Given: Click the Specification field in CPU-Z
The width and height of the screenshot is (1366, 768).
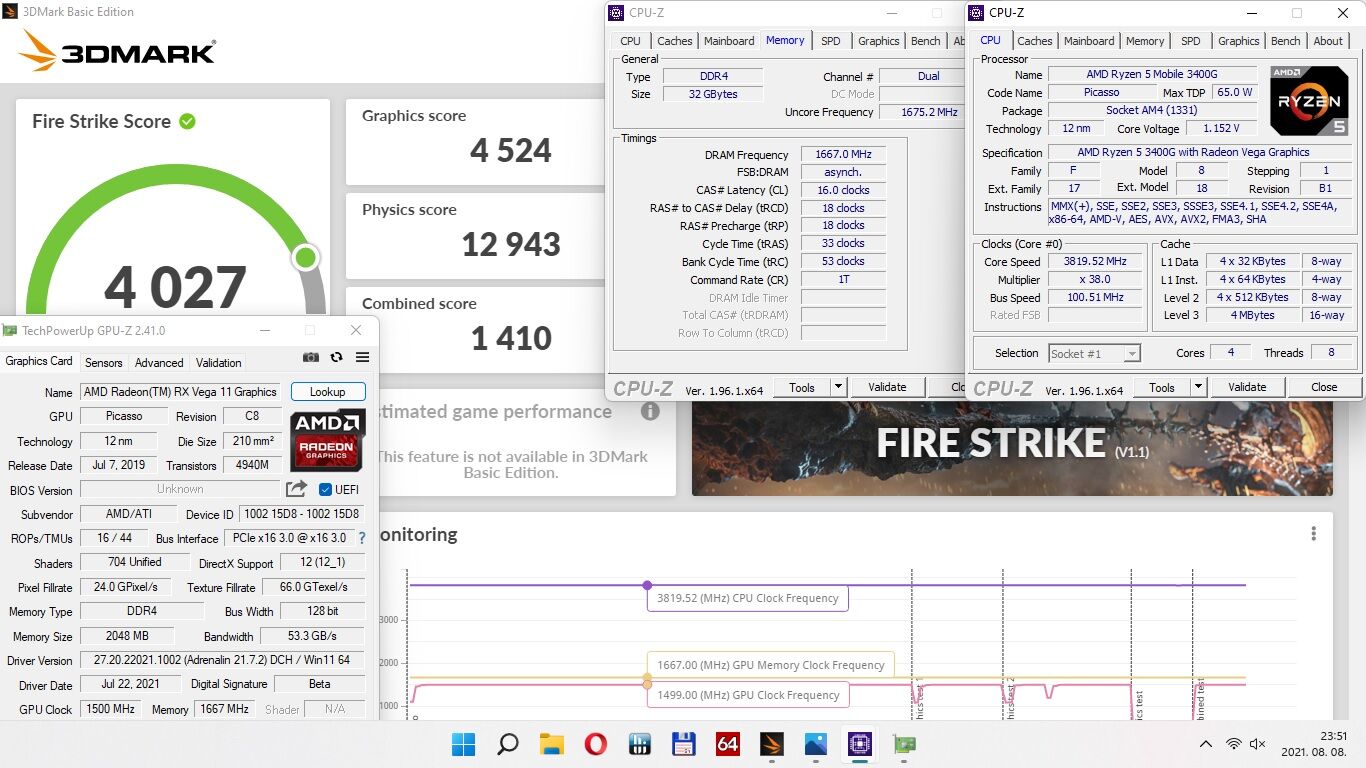Looking at the screenshot, I should click(1200, 153).
